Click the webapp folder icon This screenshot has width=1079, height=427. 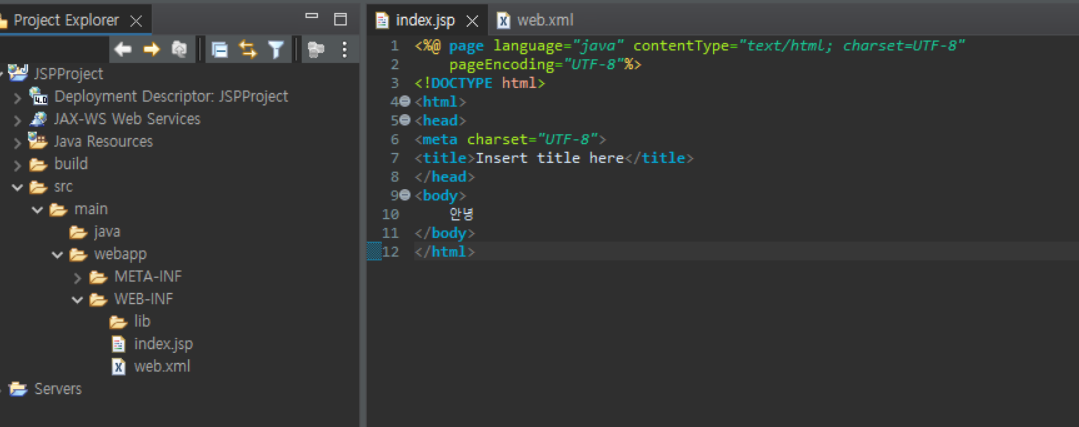[78, 255]
